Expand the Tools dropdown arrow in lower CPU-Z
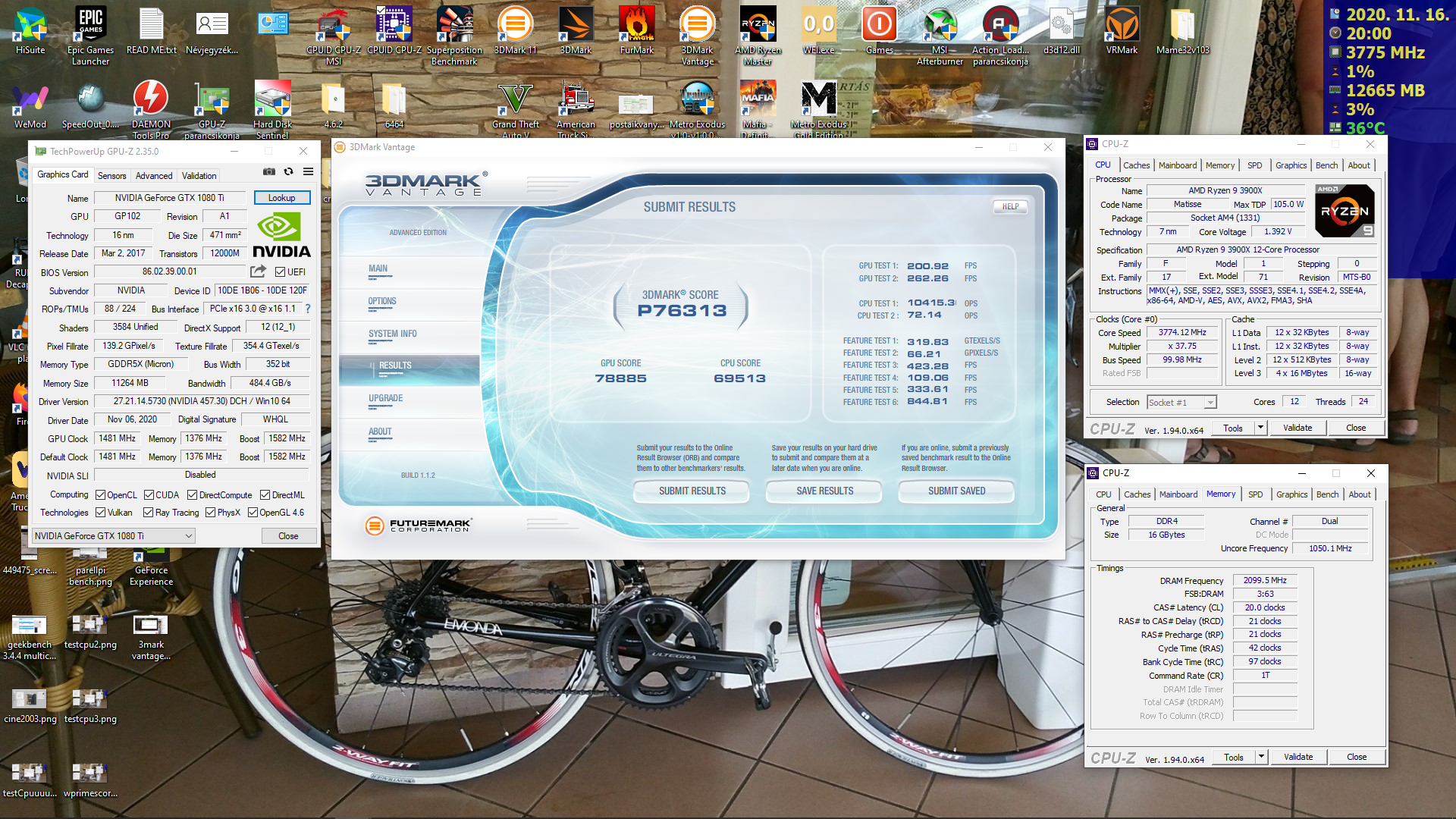 [1261, 757]
